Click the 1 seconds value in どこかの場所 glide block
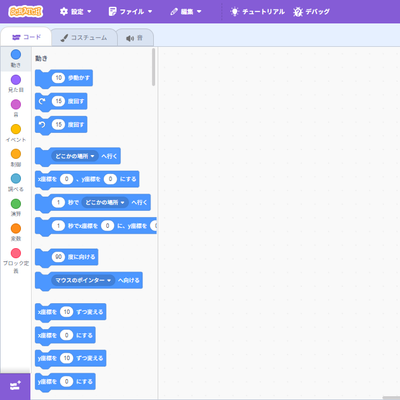Screen dimensions: 400x400 coord(58,202)
